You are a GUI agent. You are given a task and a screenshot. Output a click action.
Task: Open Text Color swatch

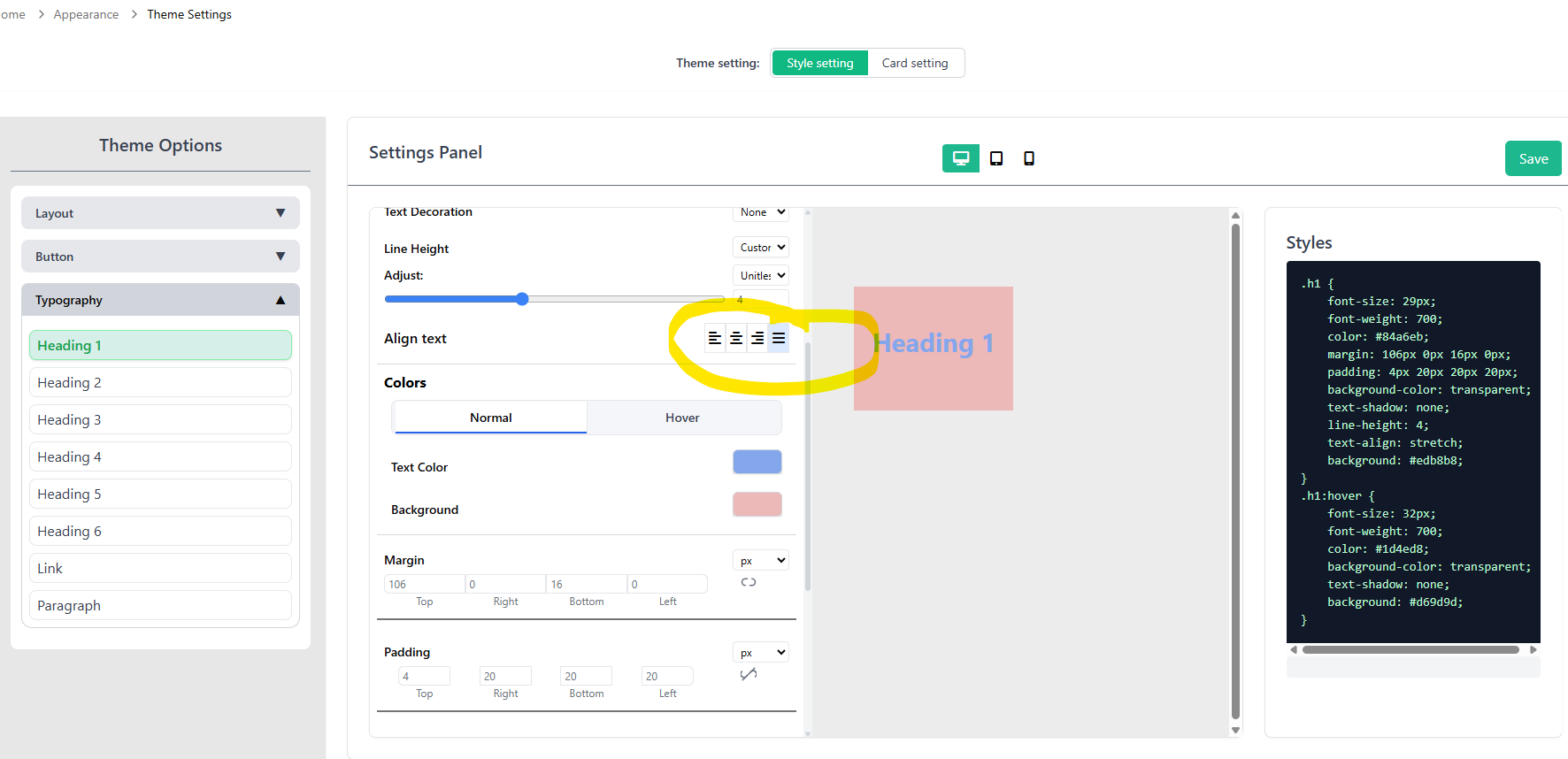point(757,462)
